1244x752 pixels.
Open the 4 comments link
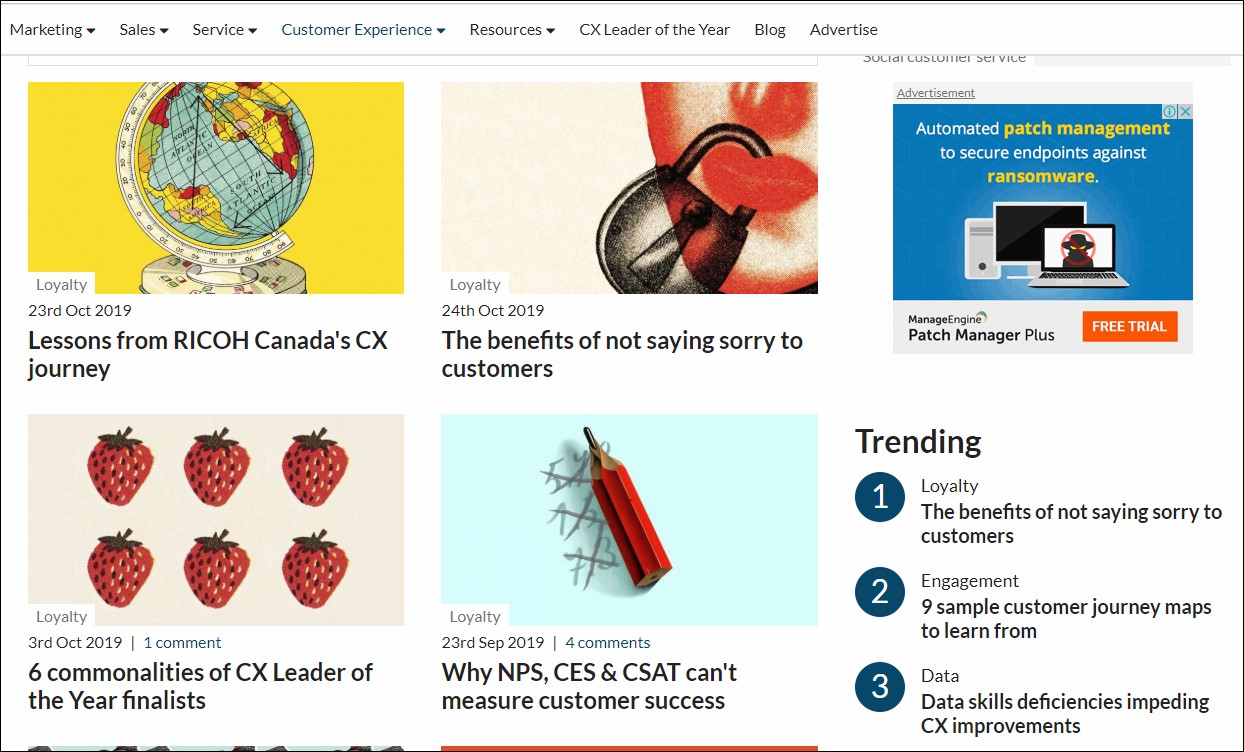tap(607, 643)
